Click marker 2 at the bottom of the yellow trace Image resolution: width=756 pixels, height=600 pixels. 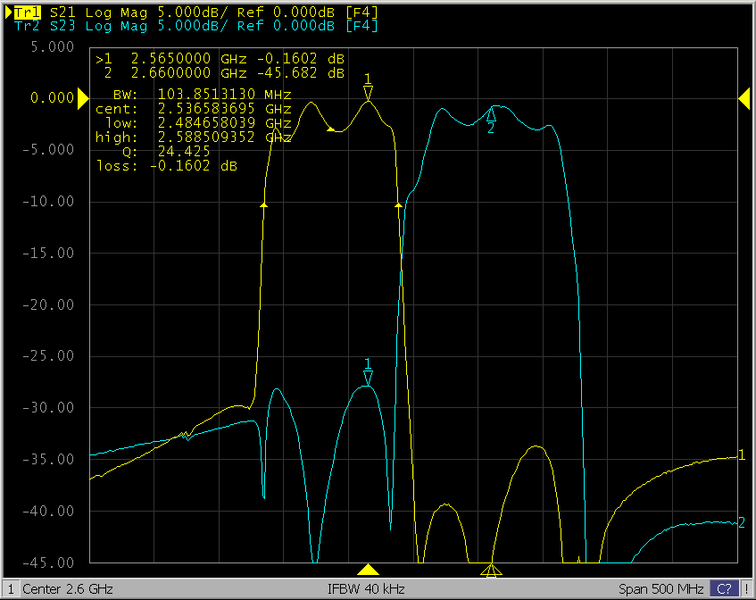click(490, 570)
